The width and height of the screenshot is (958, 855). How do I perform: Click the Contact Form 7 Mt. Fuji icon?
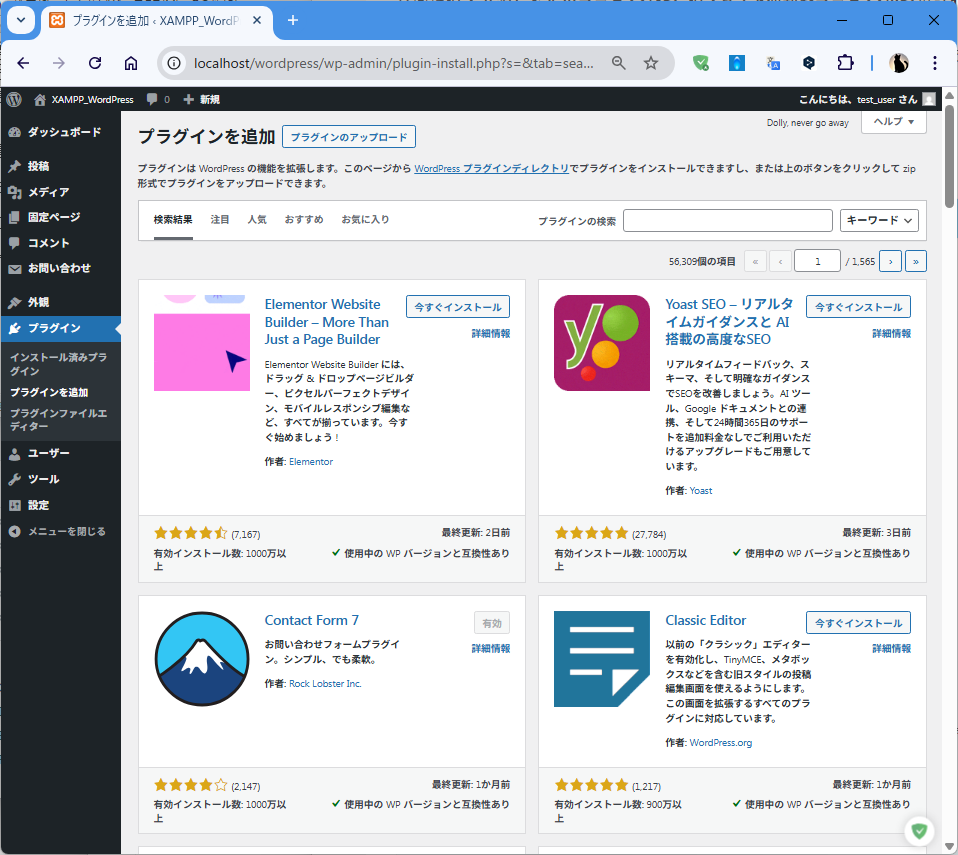(x=202, y=659)
